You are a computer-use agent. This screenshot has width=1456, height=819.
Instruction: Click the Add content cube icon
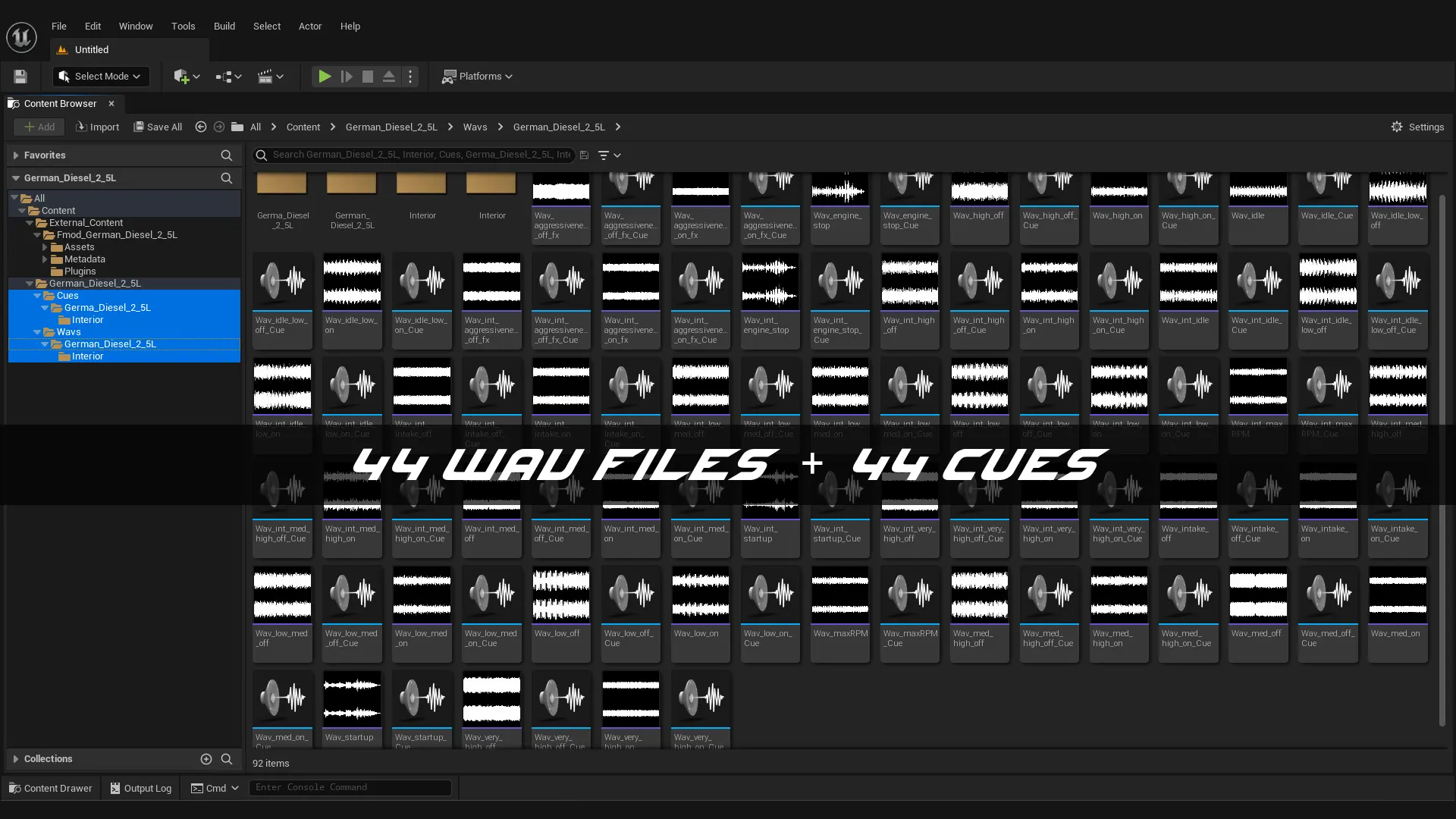[x=186, y=77]
